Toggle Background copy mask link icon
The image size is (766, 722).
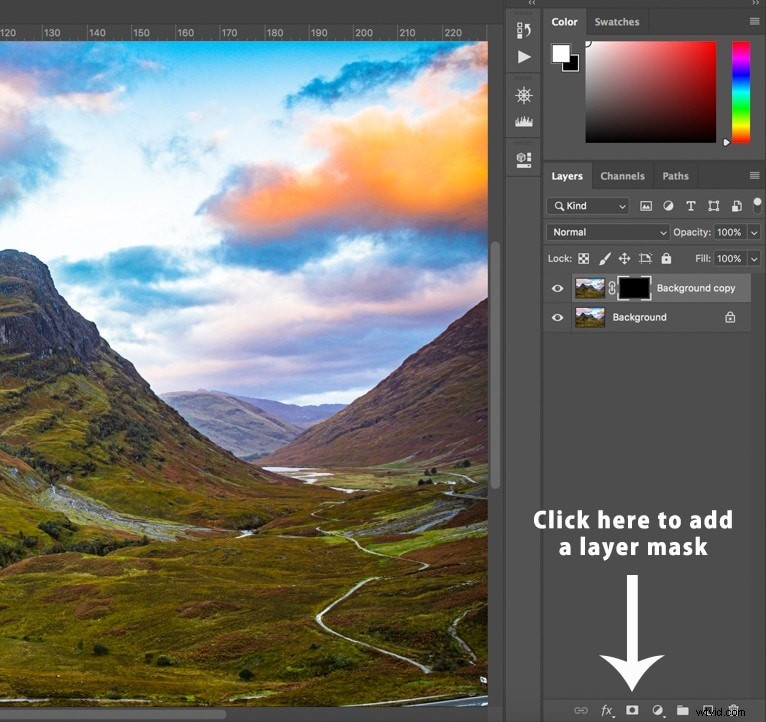tap(612, 288)
